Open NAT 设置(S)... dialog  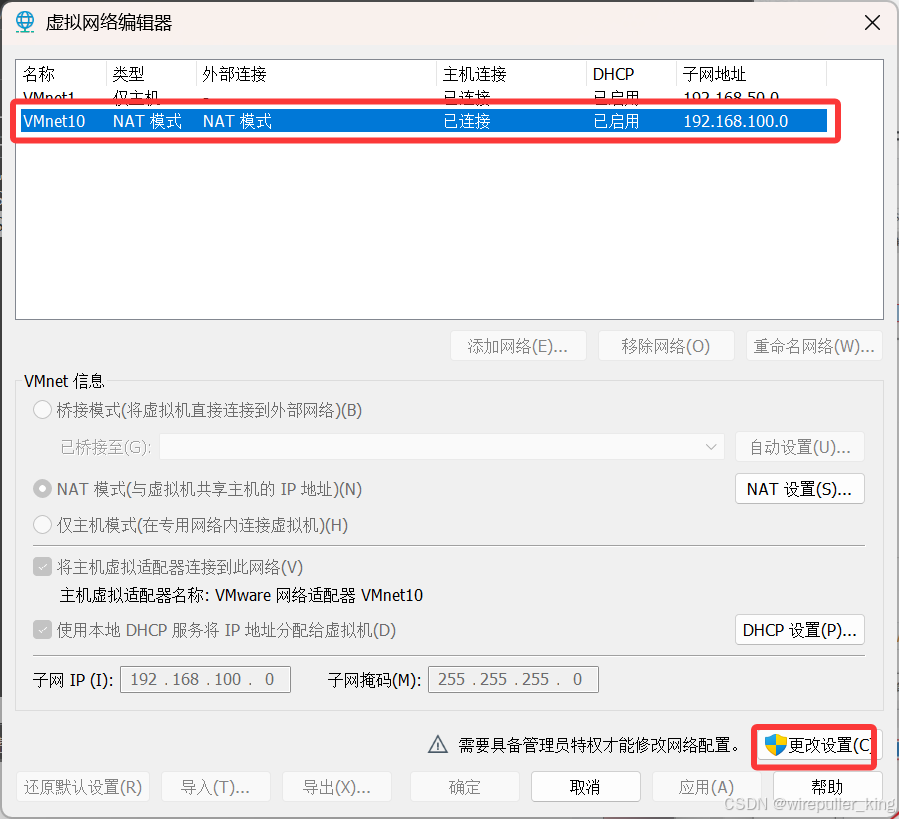coord(800,489)
